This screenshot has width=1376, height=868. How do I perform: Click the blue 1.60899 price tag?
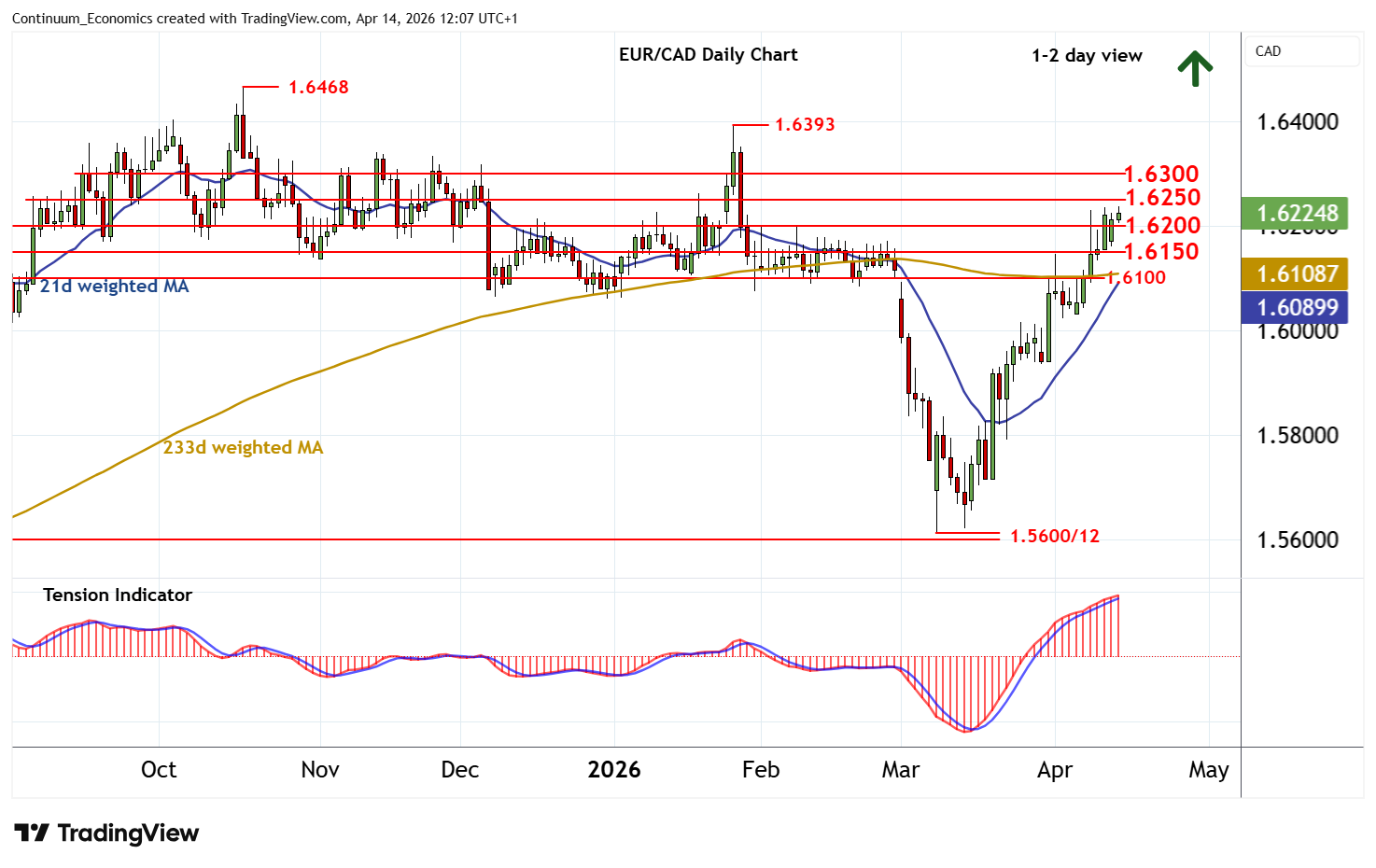point(1296,307)
